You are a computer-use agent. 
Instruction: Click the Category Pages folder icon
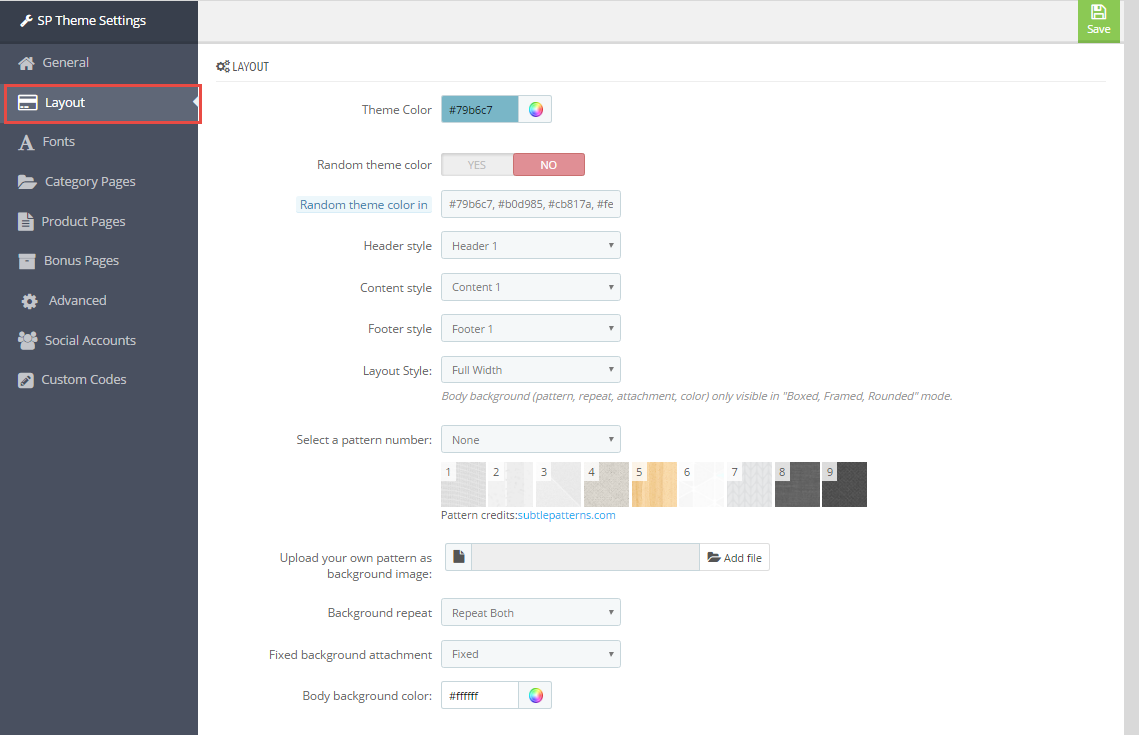tap(27, 182)
